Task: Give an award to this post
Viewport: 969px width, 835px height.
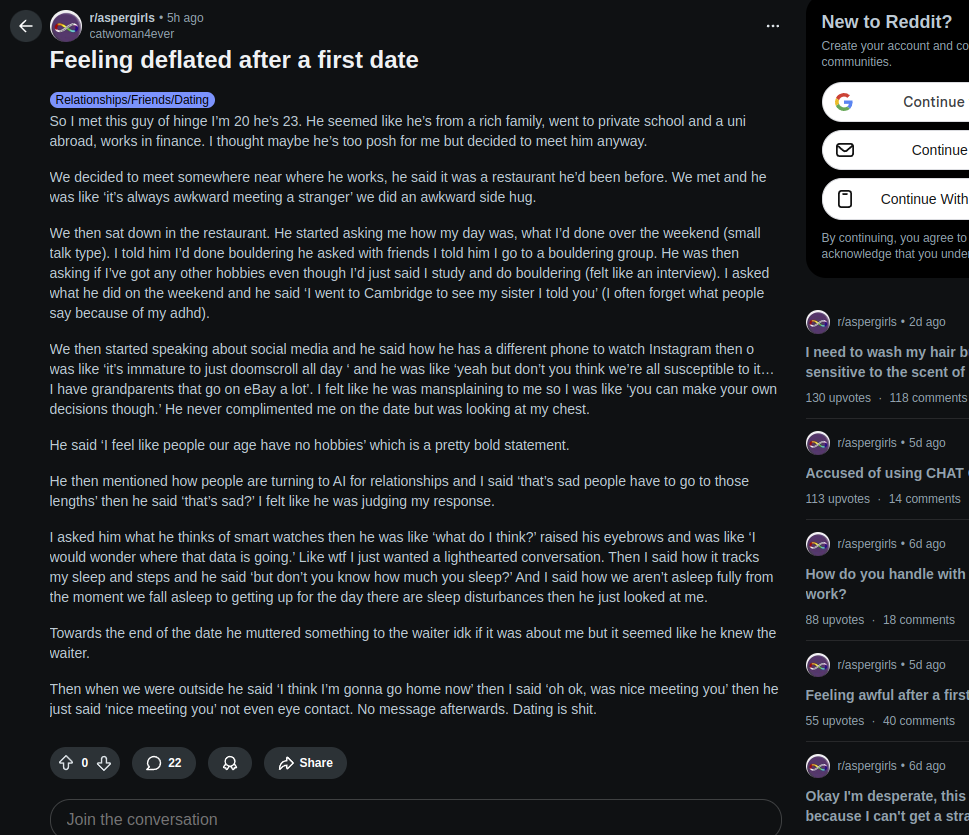Action: point(230,763)
